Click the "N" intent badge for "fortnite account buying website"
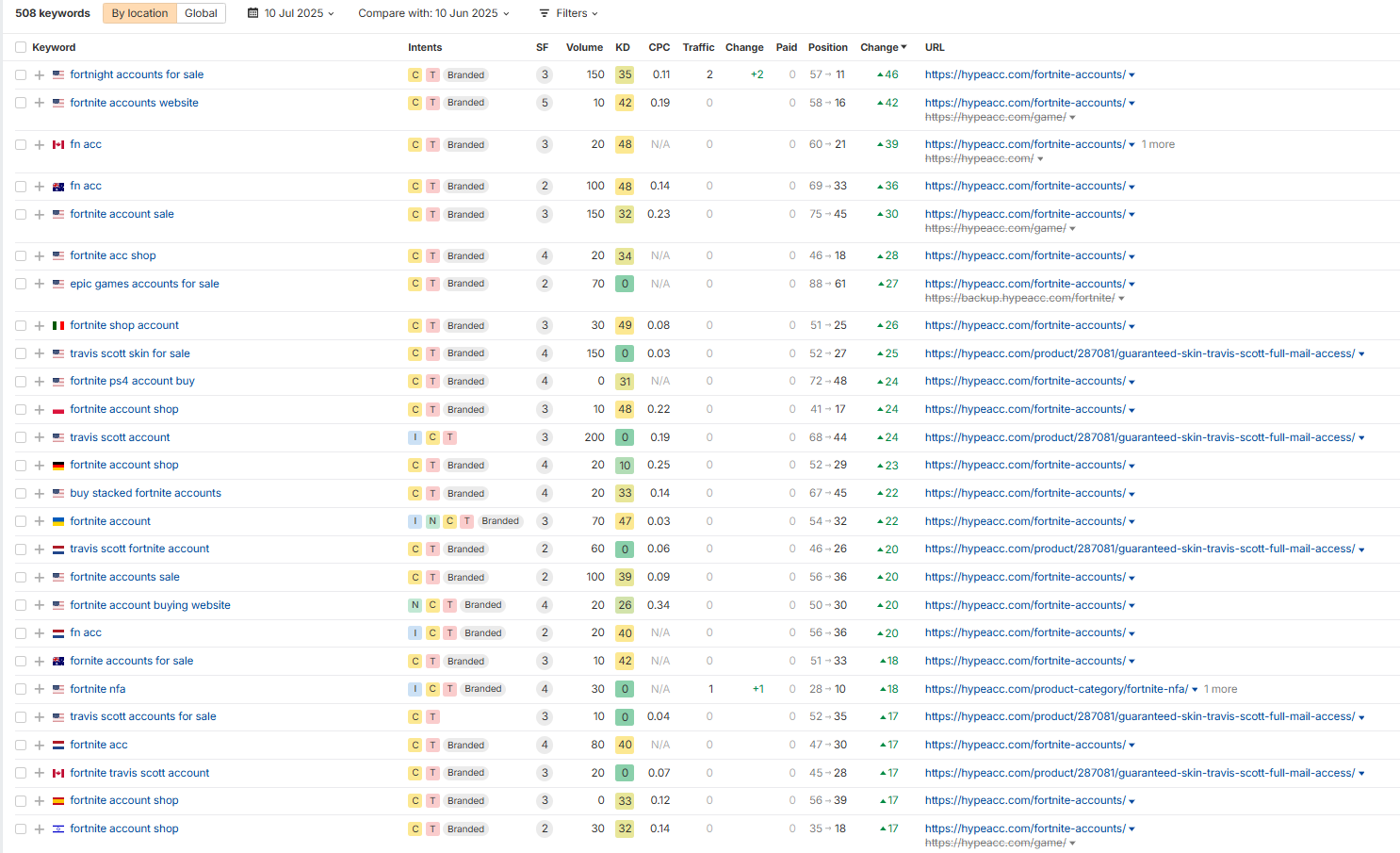Viewport: 1400px width, 853px height. coord(415,605)
